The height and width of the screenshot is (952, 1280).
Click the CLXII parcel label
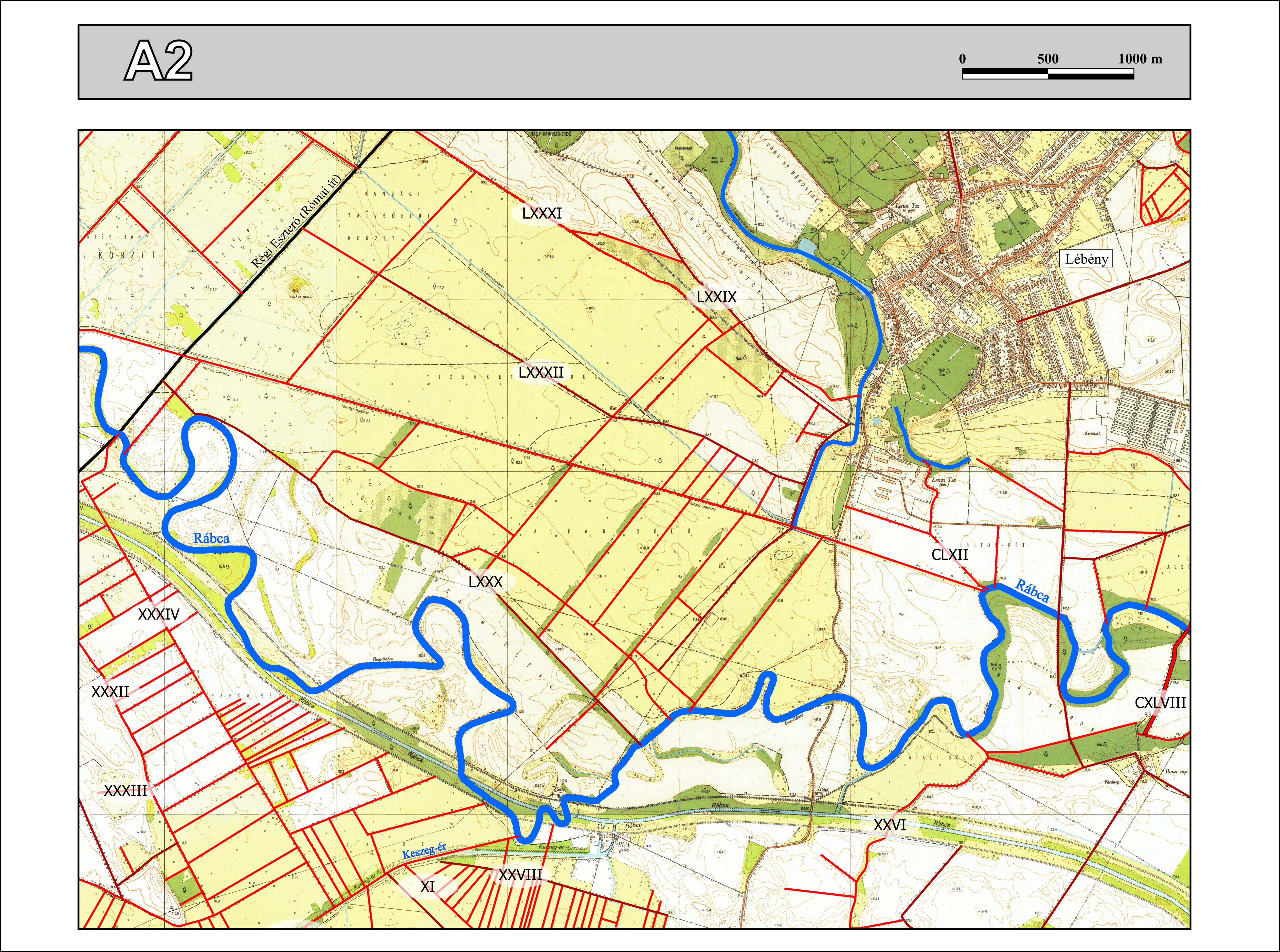click(950, 554)
